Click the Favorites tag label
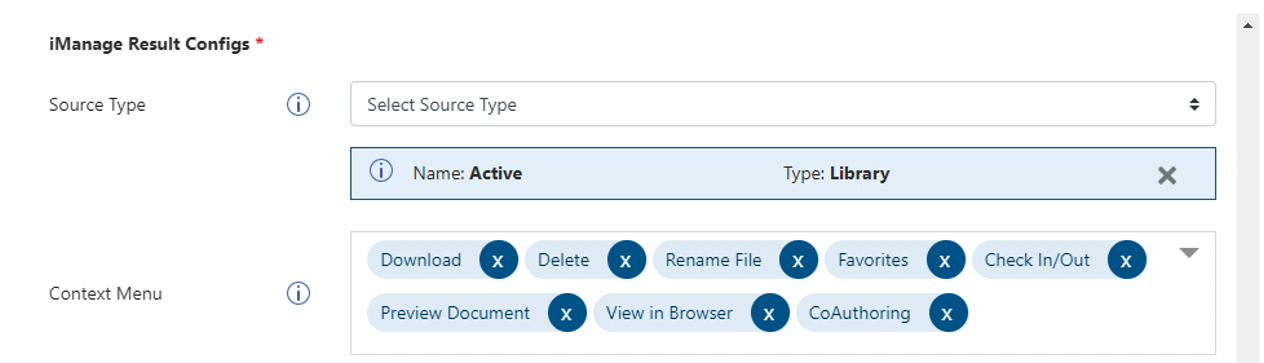Viewport: 1264px width, 363px height. [x=873, y=260]
